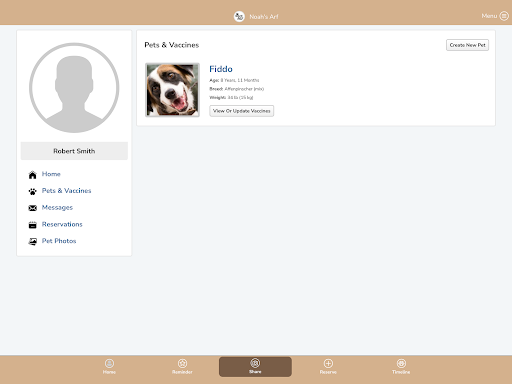The height and width of the screenshot is (384, 512).
Task: Click the profile avatar placeholder image
Action: (x=74, y=88)
